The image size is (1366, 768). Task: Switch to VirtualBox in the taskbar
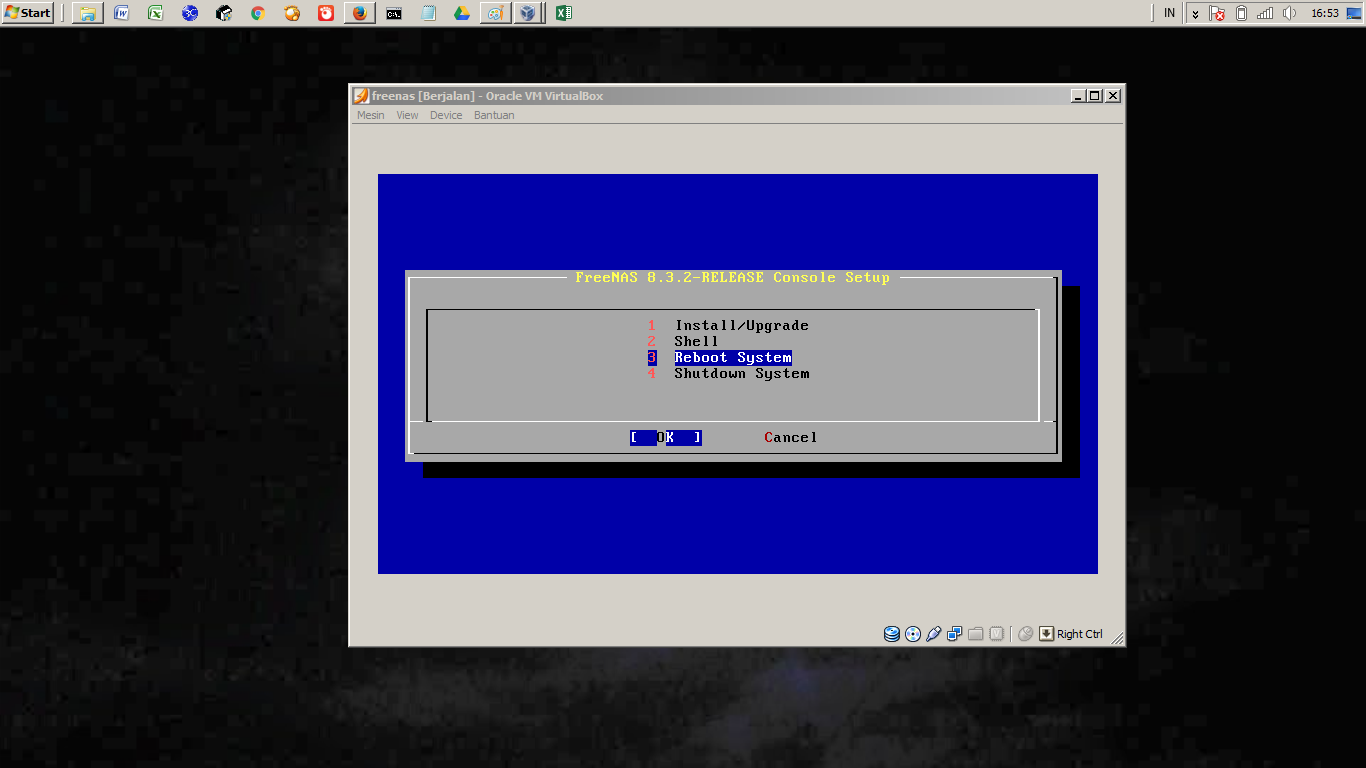coord(529,13)
